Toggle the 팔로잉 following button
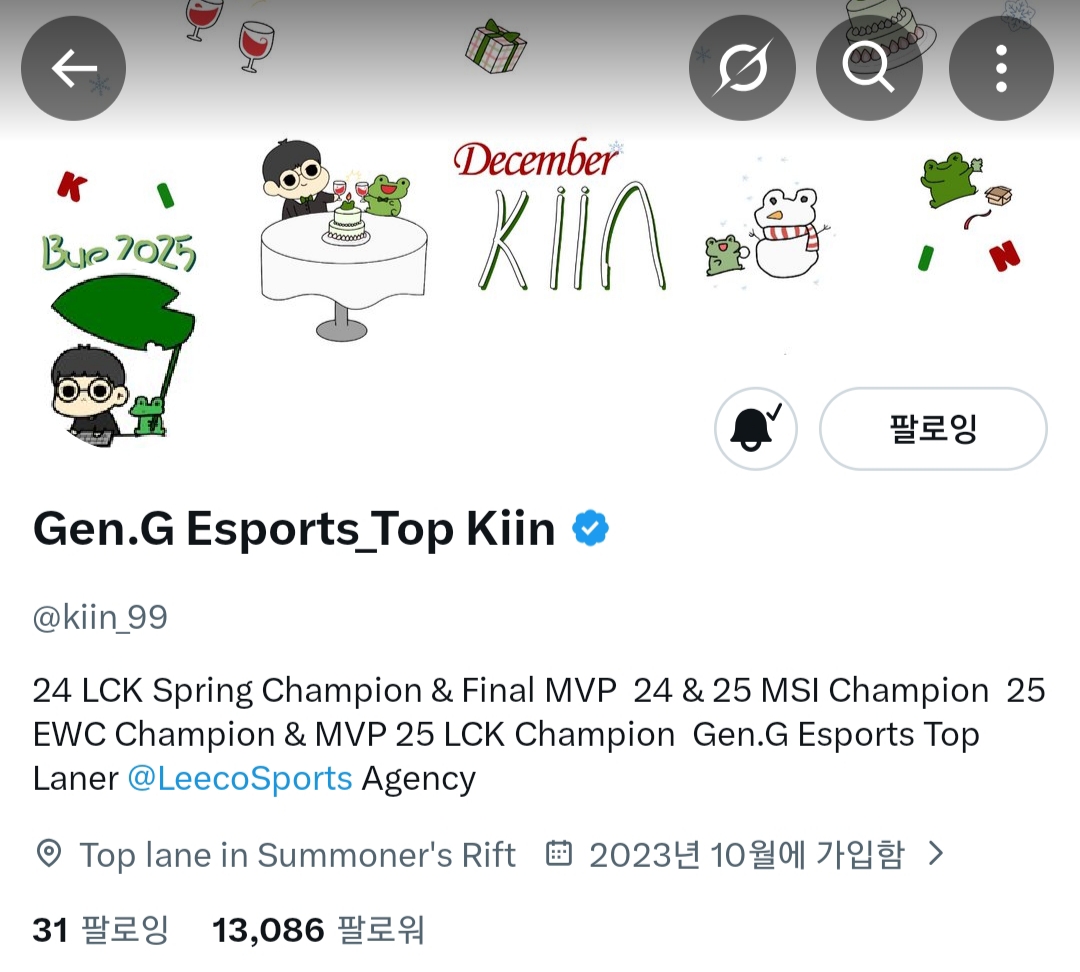The width and height of the screenshot is (1080, 972). point(933,428)
